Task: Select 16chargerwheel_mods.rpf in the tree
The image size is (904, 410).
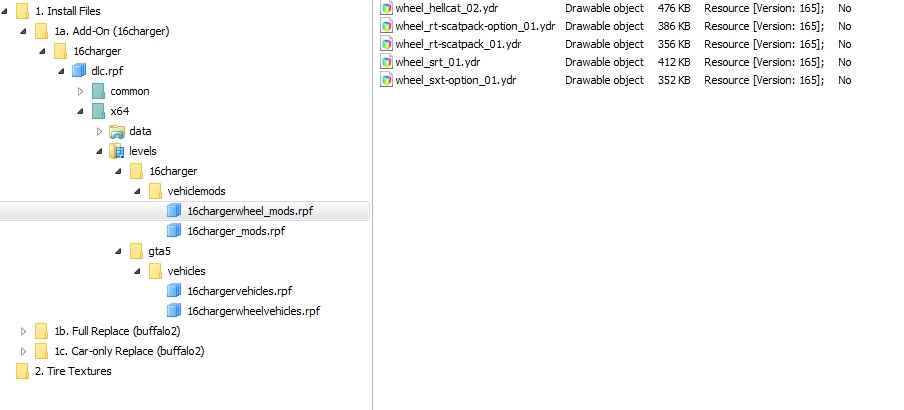Action: click(x=250, y=211)
